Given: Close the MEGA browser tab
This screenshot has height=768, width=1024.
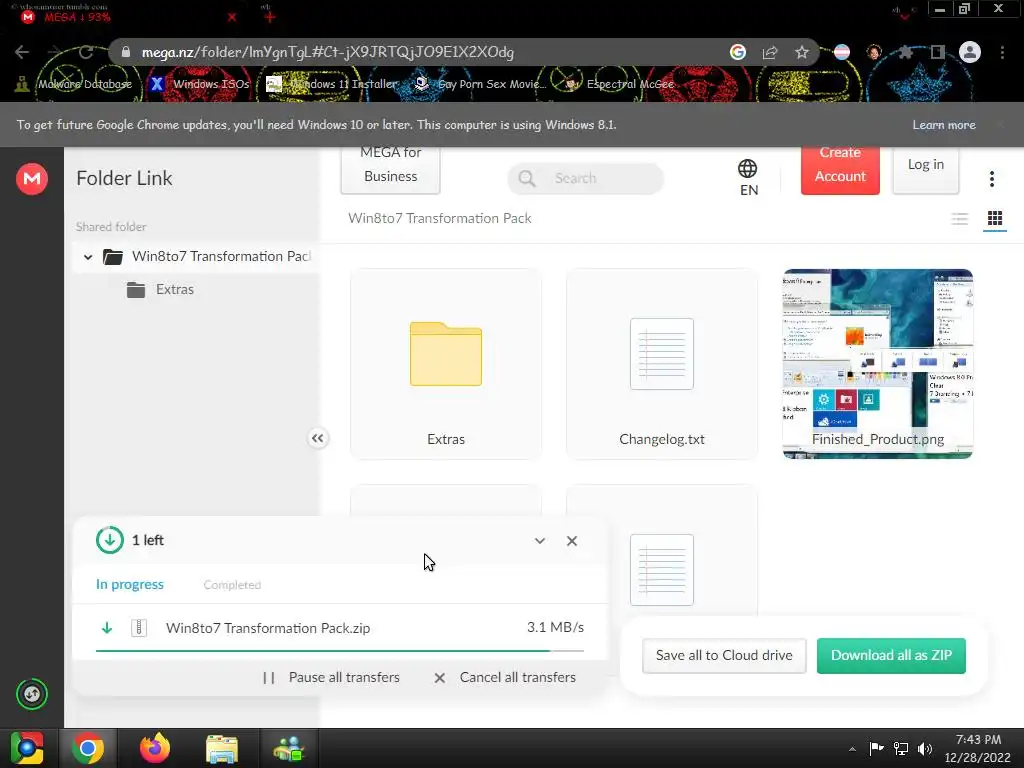Looking at the screenshot, I should (x=232, y=18).
